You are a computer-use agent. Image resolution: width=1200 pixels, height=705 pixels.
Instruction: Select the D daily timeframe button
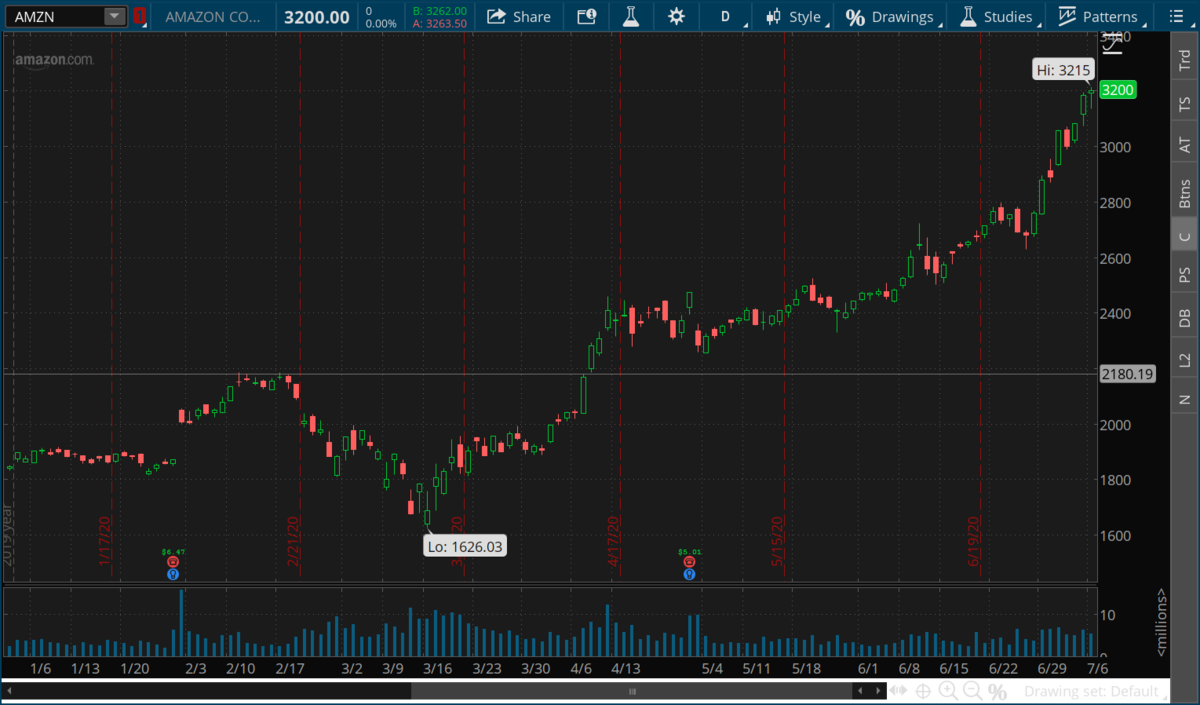(725, 16)
